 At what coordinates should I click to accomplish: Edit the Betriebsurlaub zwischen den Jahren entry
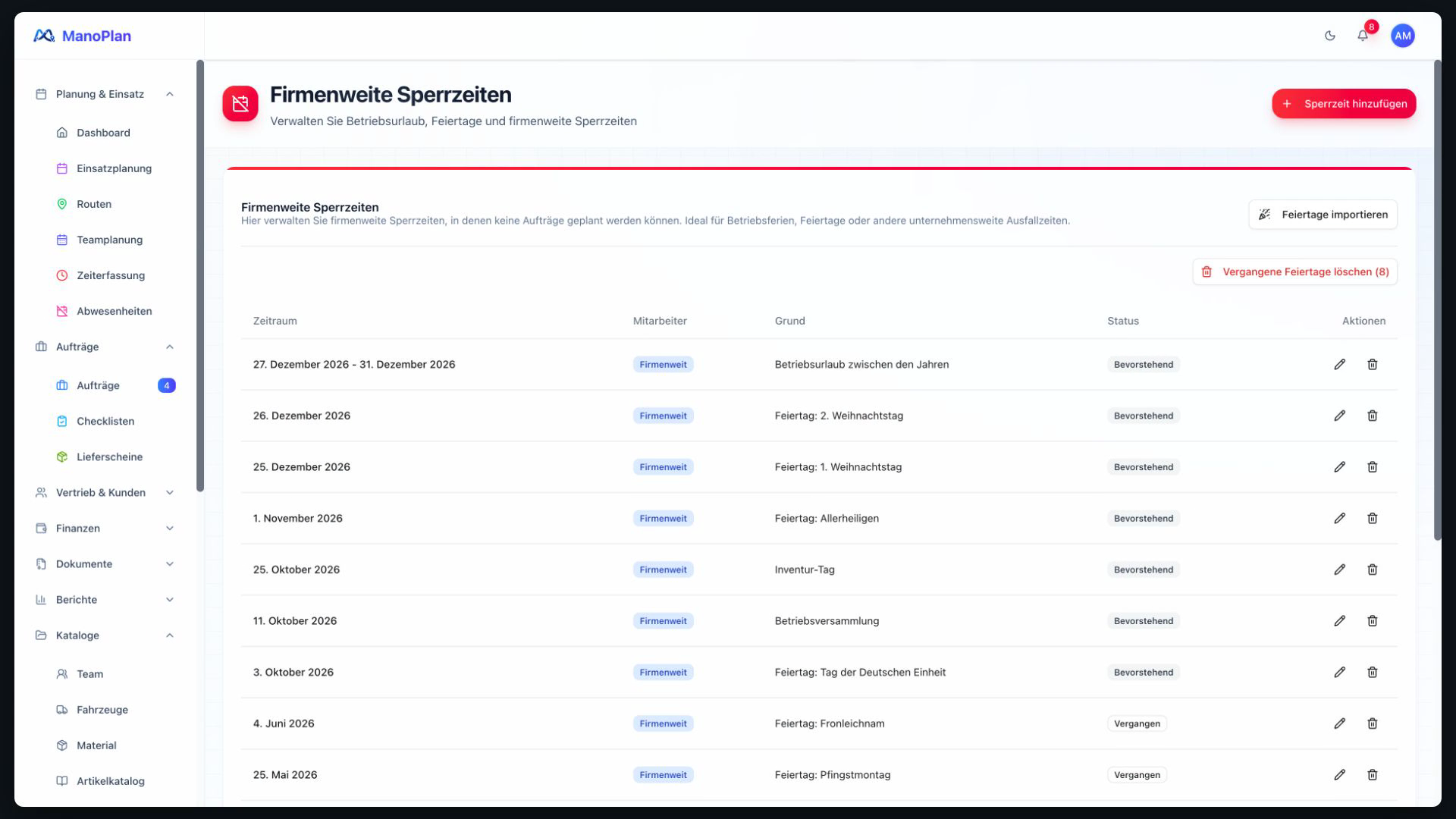(x=1339, y=365)
